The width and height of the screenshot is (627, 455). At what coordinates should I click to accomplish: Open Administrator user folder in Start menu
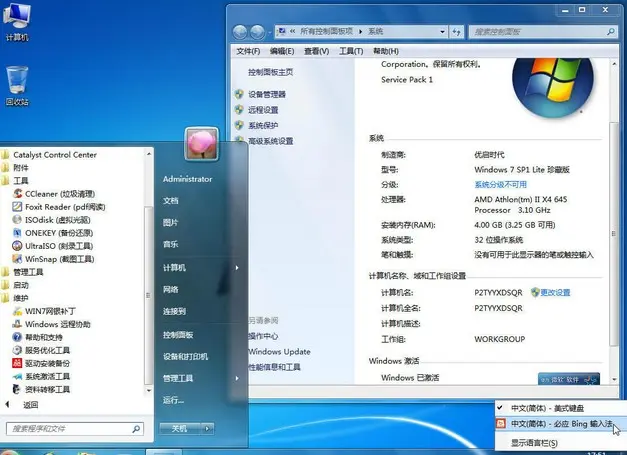click(188, 179)
